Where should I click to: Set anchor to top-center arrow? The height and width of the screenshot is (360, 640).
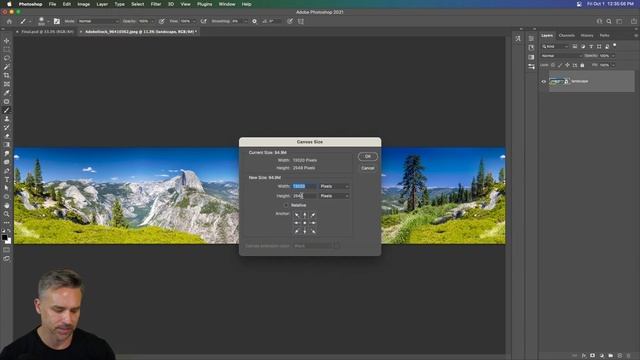click(x=305, y=215)
